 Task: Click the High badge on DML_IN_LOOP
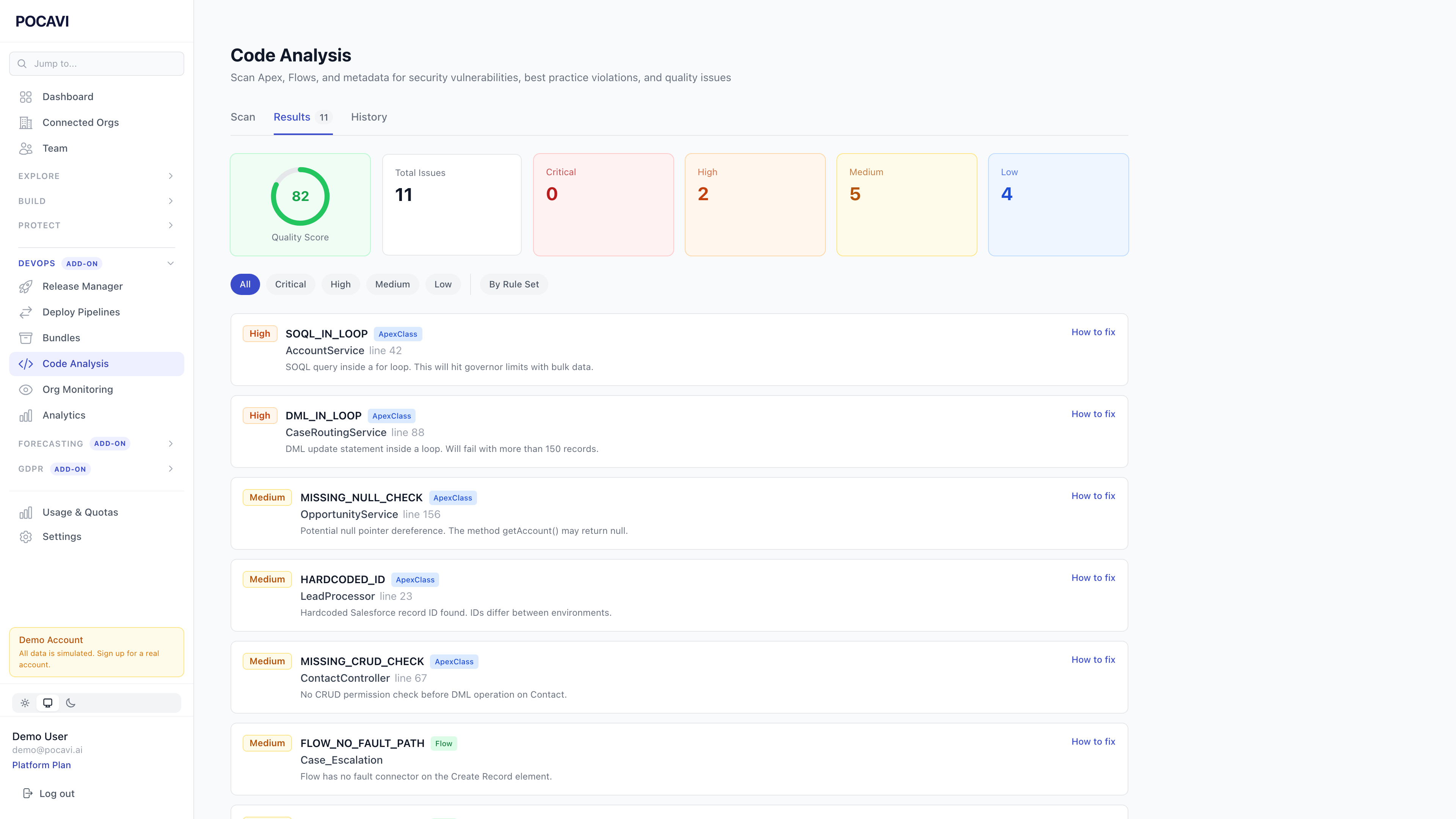[x=260, y=416]
